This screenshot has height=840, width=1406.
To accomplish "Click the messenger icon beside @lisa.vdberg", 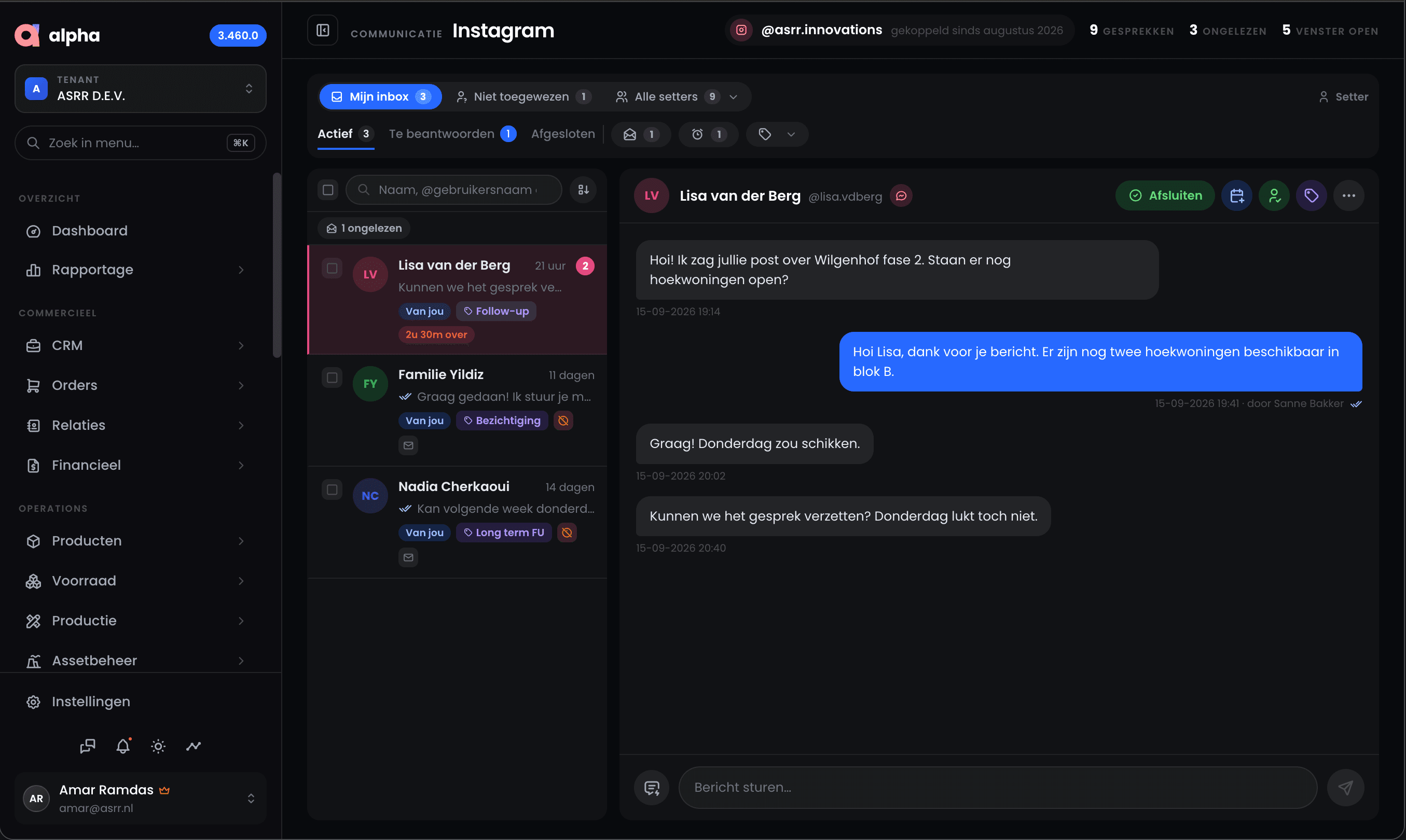I will tap(901, 196).
